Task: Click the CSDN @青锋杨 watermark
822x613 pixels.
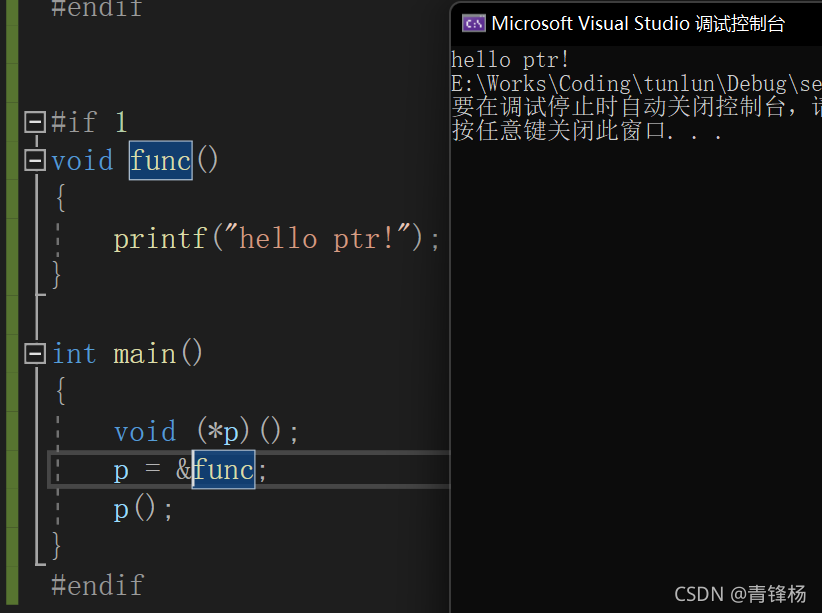Action: click(740, 594)
